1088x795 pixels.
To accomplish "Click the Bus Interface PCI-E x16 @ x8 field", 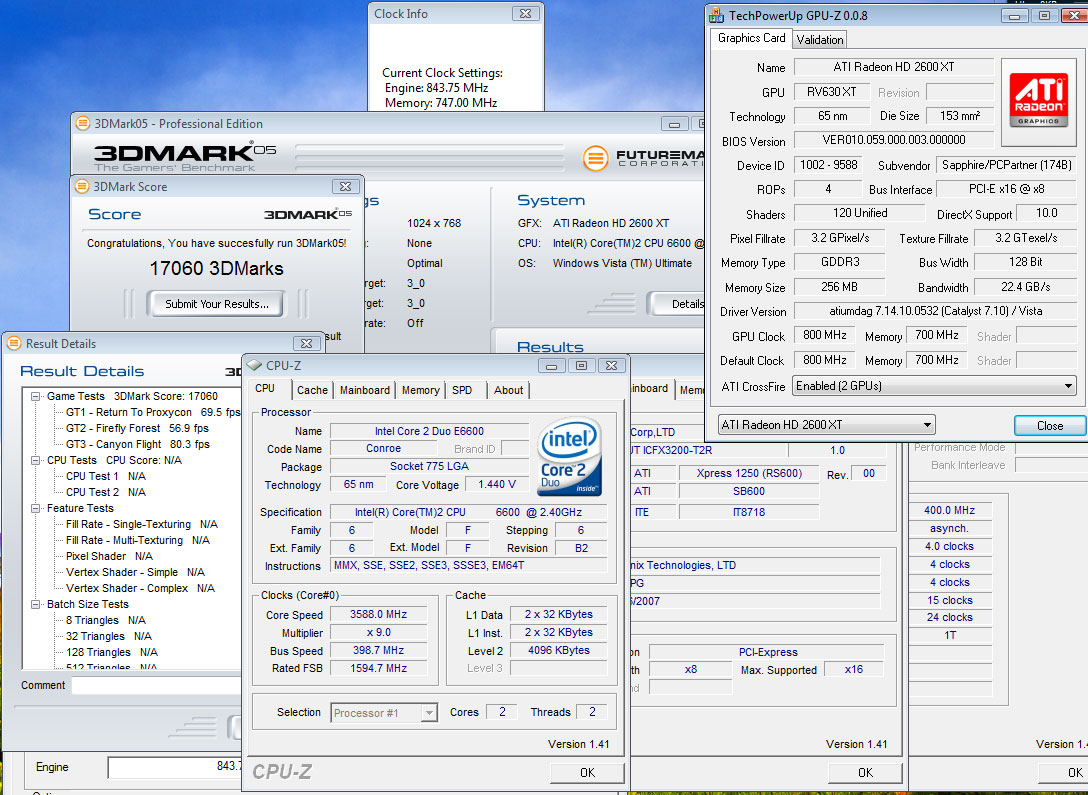I will coord(1006,189).
